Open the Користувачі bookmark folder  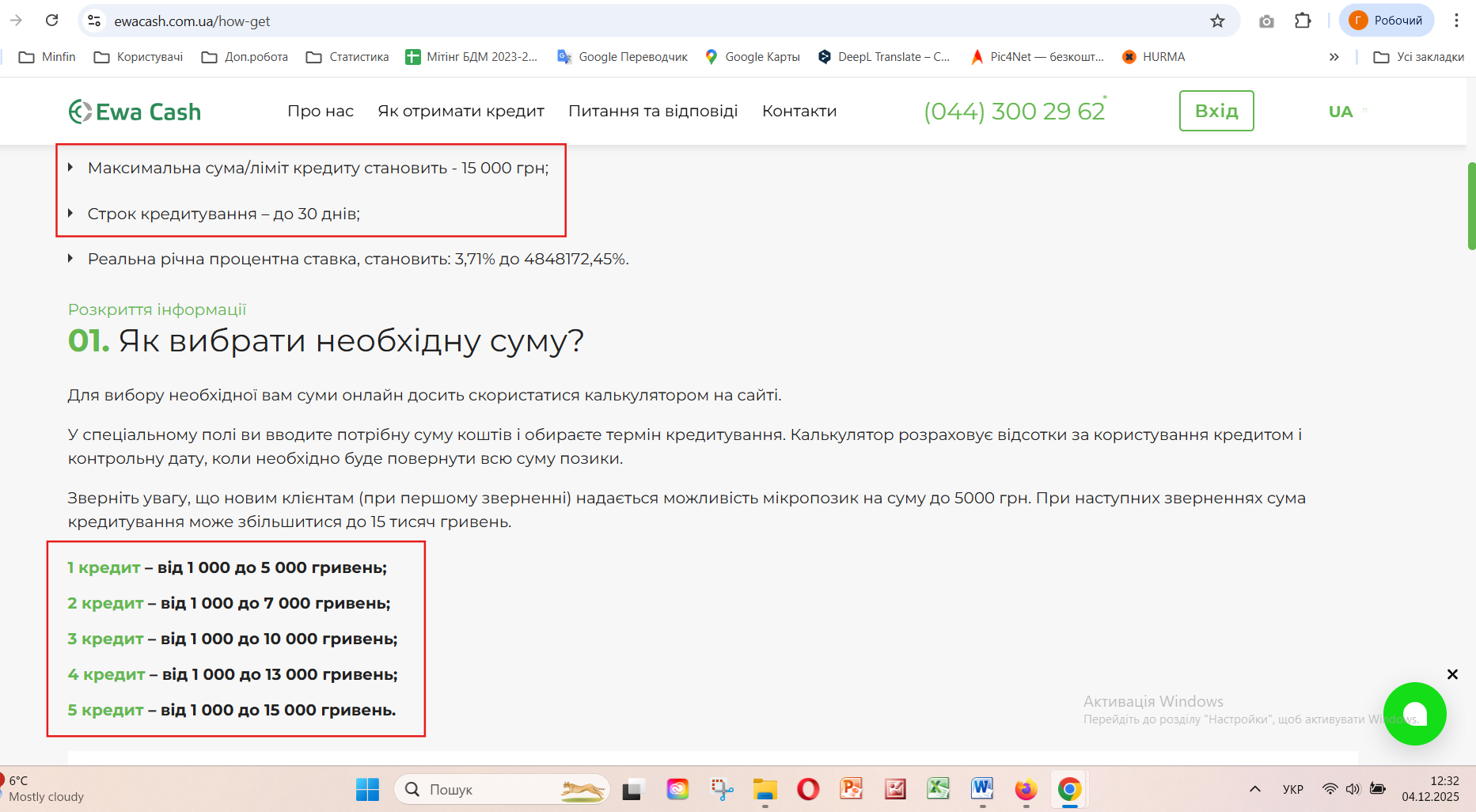138,57
